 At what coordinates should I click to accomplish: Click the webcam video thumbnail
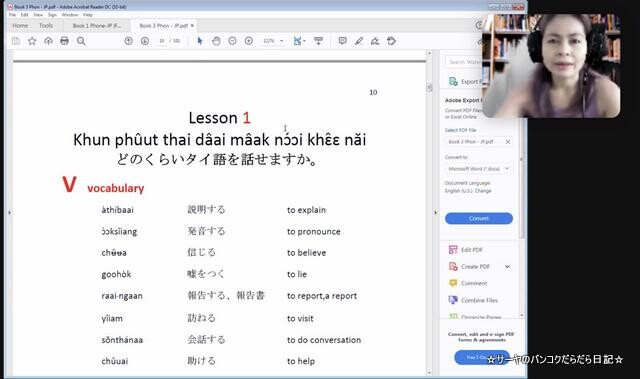(x=551, y=66)
